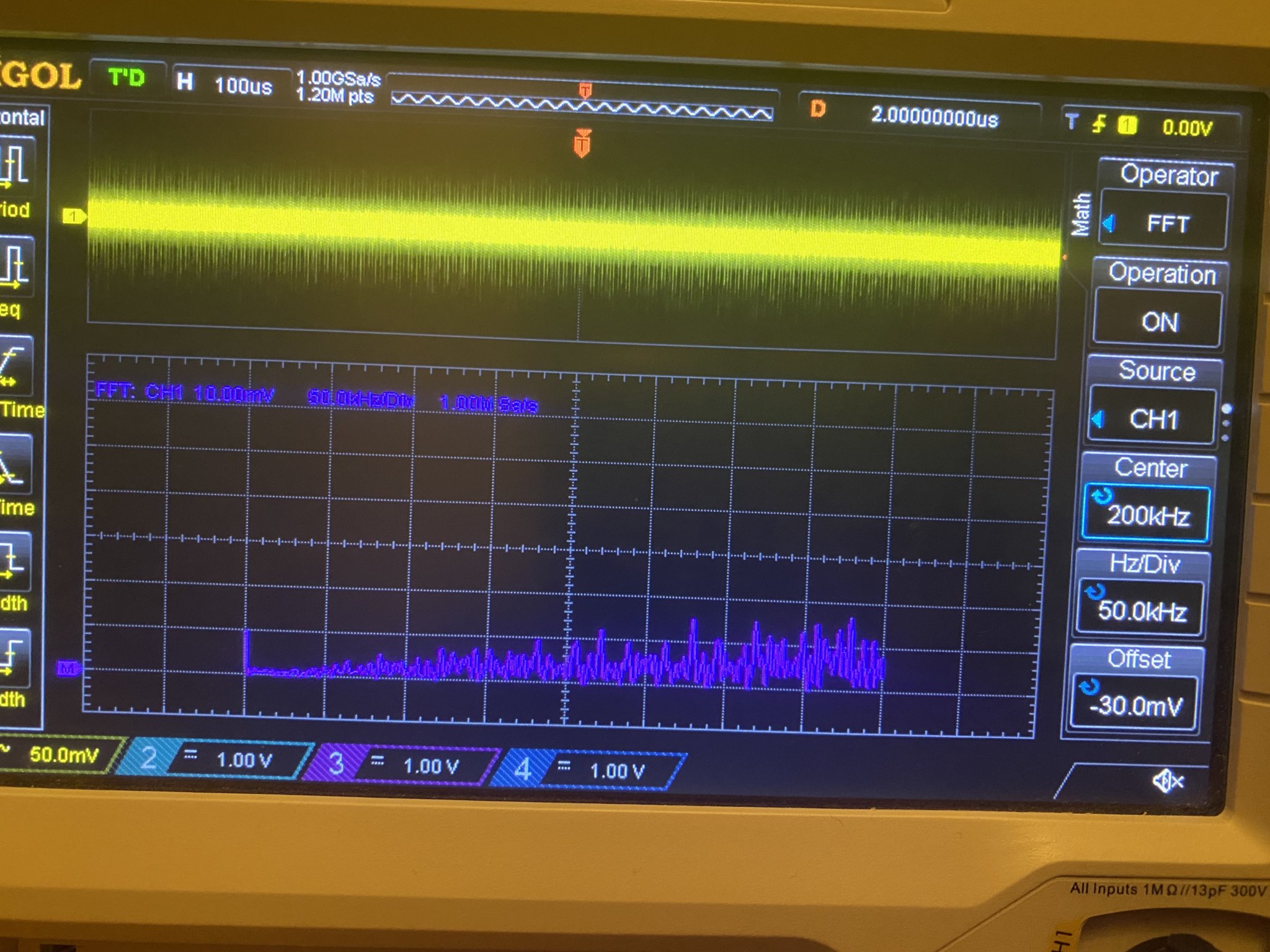Click the vertical Math menu tab label
Image resolution: width=1270 pixels, height=952 pixels.
tap(1081, 214)
